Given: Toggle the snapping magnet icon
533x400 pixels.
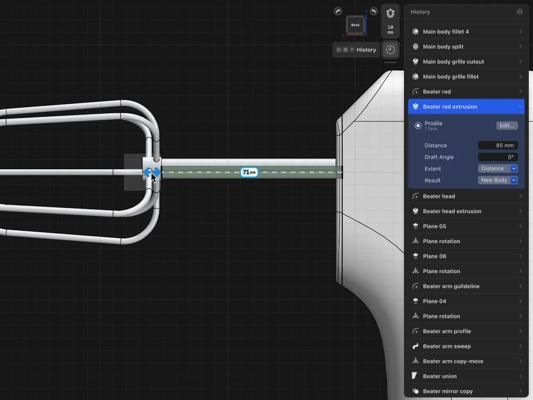Looking at the screenshot, I should point(390,14).
